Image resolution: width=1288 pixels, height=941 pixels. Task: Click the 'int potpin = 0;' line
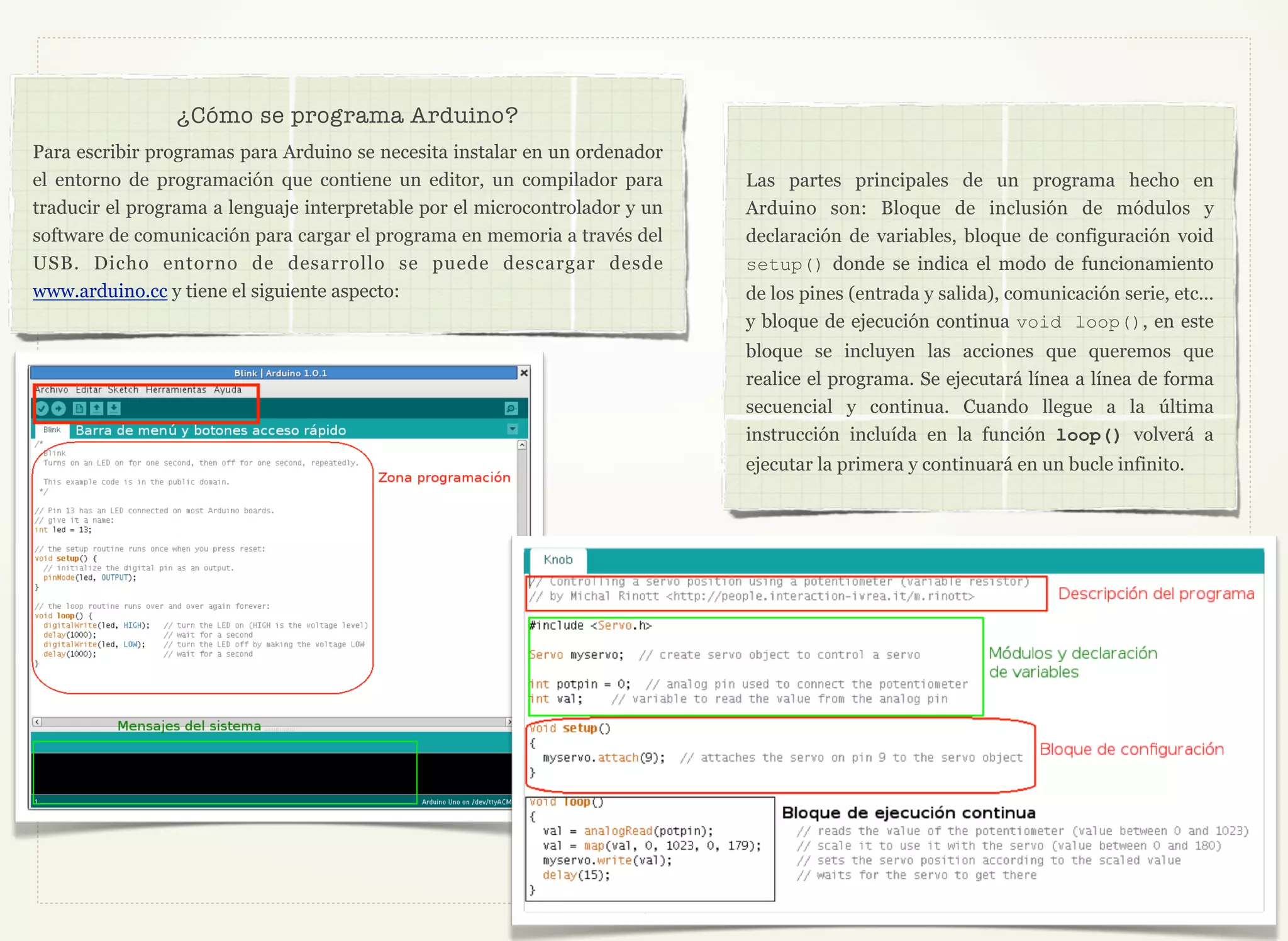(580, 684)
